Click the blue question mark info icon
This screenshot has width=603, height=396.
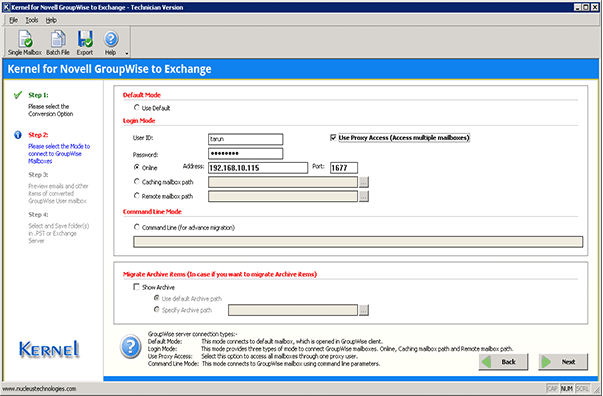click(x=130, y=347)
